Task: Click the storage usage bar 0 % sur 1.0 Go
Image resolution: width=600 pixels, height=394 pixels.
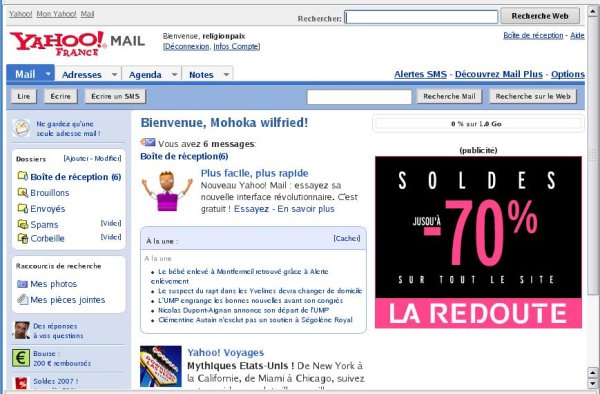Action: 478,124
